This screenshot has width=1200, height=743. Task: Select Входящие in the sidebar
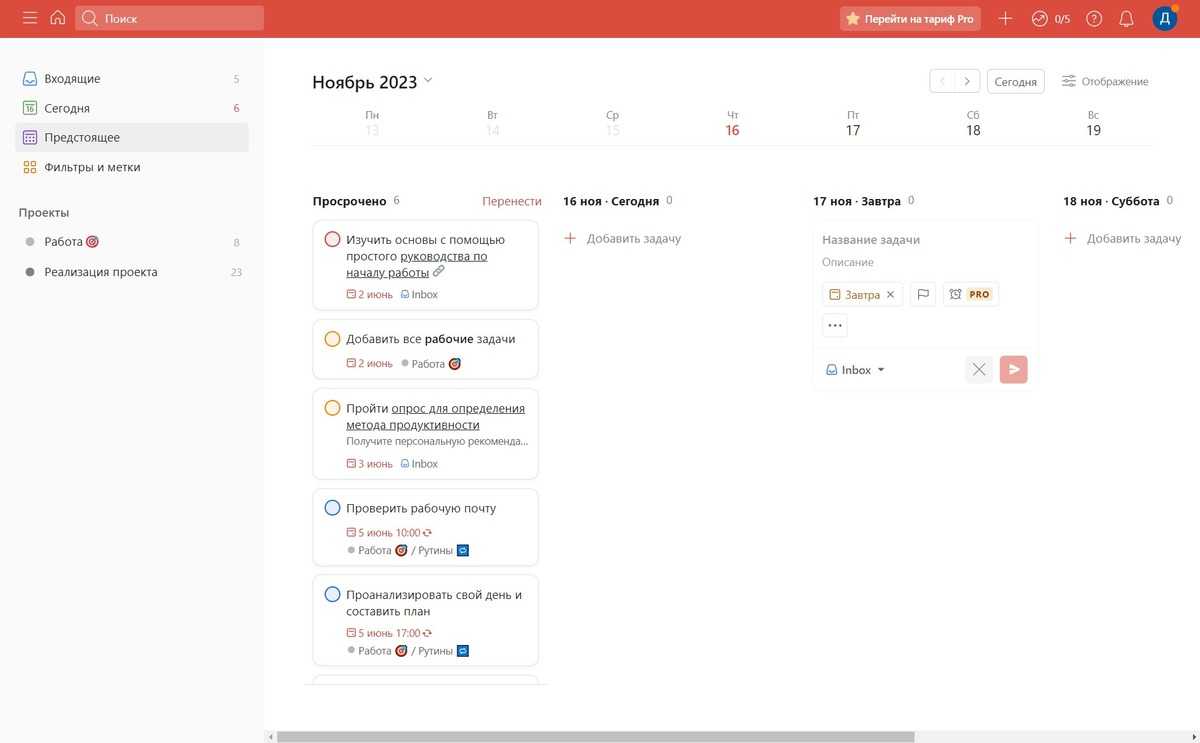[72, 79]
